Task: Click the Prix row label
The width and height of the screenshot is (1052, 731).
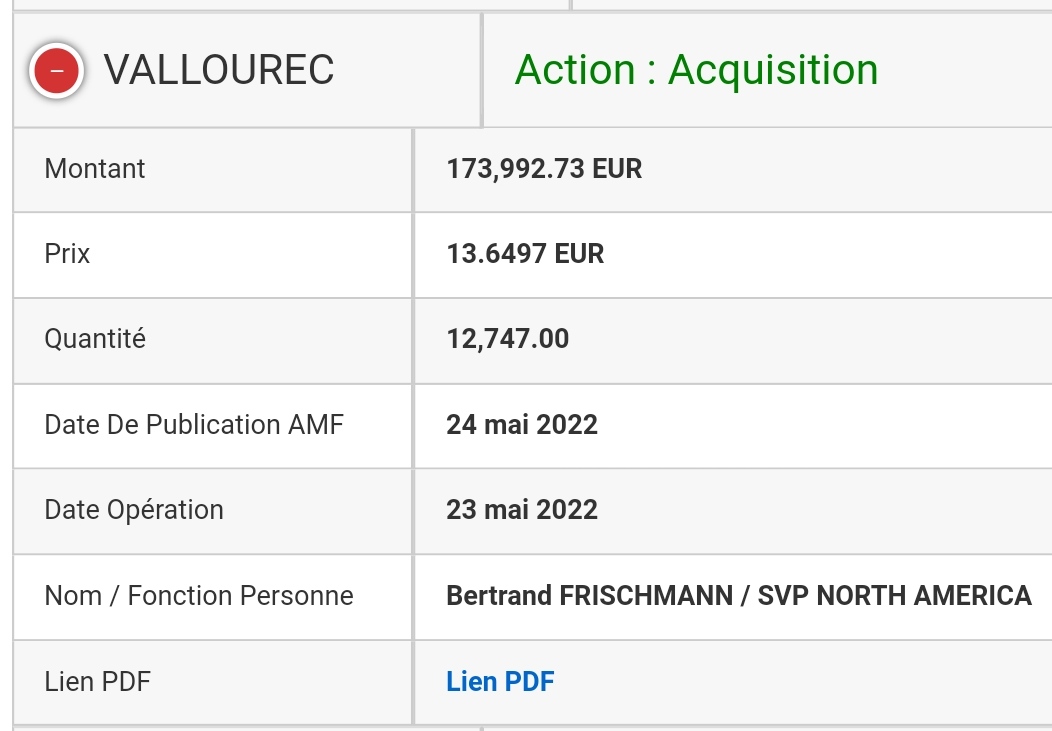Action: pos(67,254)
